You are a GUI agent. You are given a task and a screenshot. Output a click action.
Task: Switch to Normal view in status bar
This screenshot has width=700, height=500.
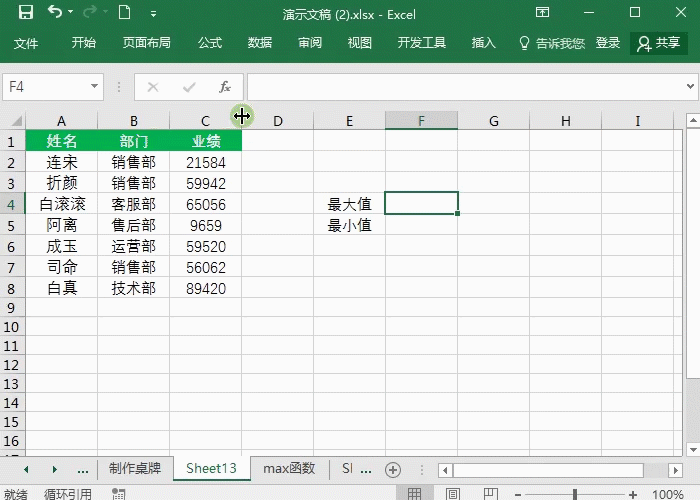413,494
